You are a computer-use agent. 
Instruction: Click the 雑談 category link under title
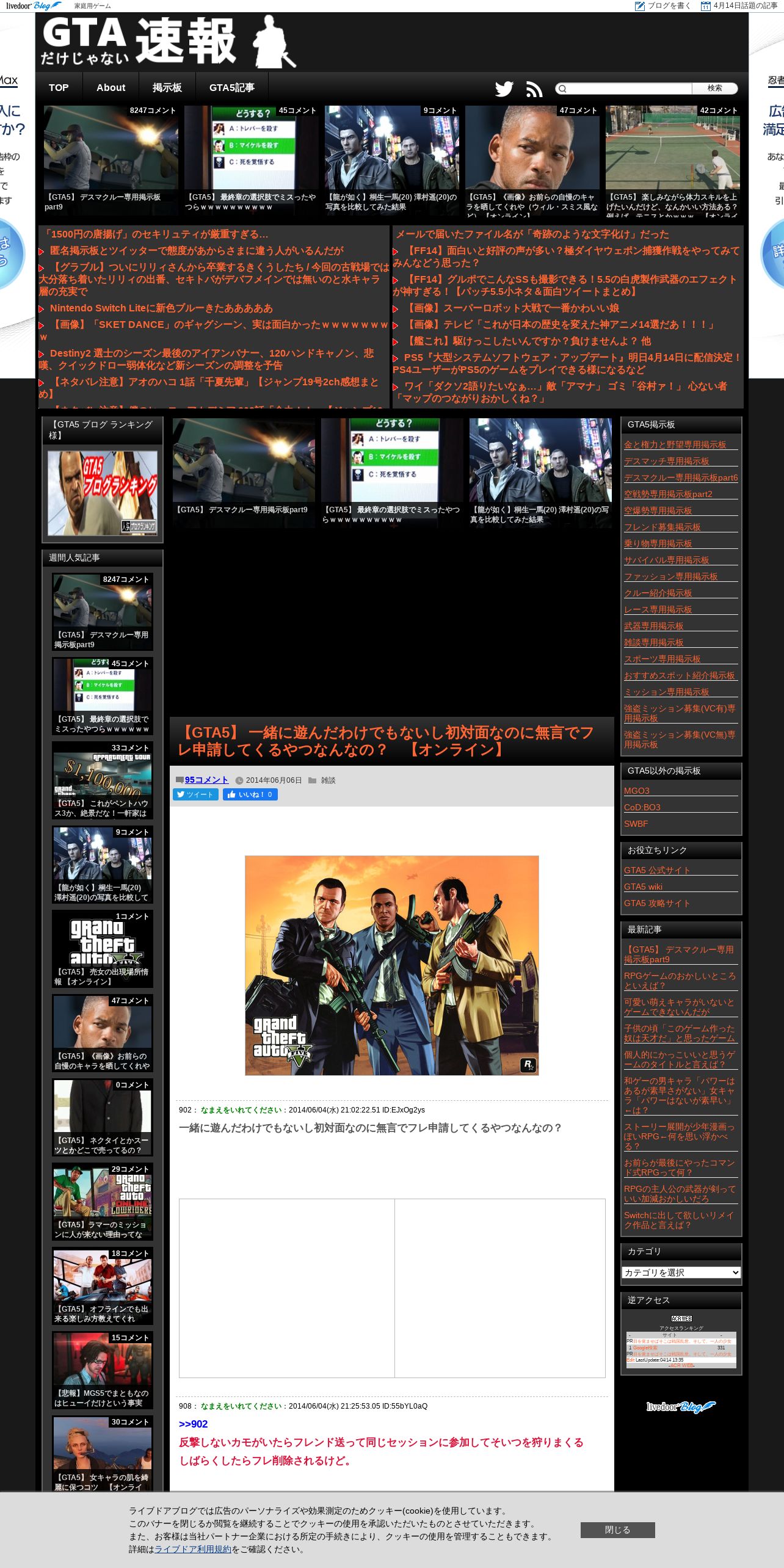[328, 780]
